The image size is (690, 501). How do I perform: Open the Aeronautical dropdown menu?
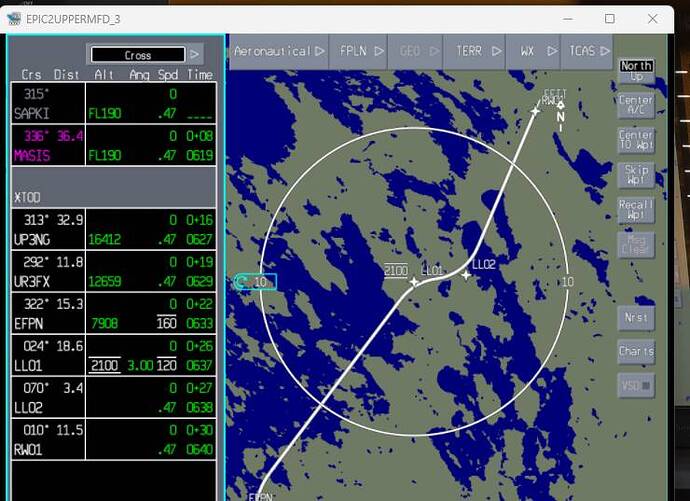click(x=279, y=51)
